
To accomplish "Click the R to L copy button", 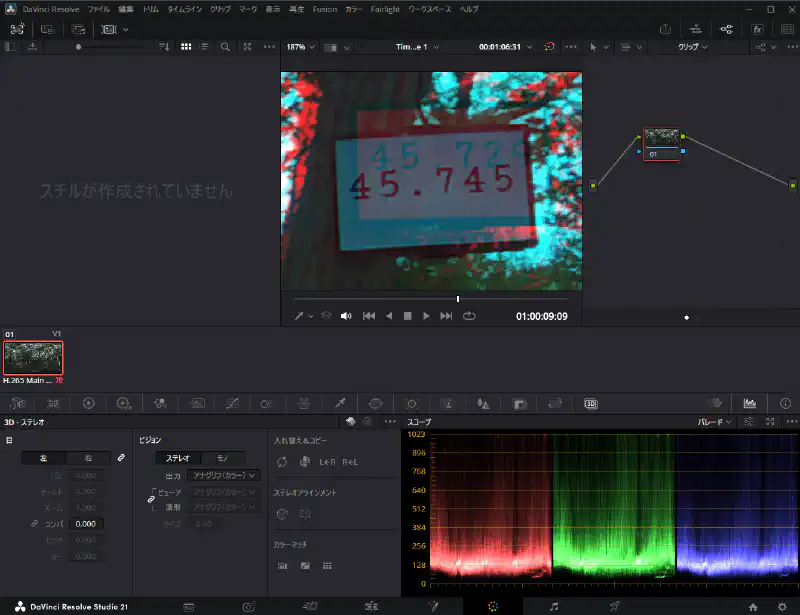I will pos(350,462).
